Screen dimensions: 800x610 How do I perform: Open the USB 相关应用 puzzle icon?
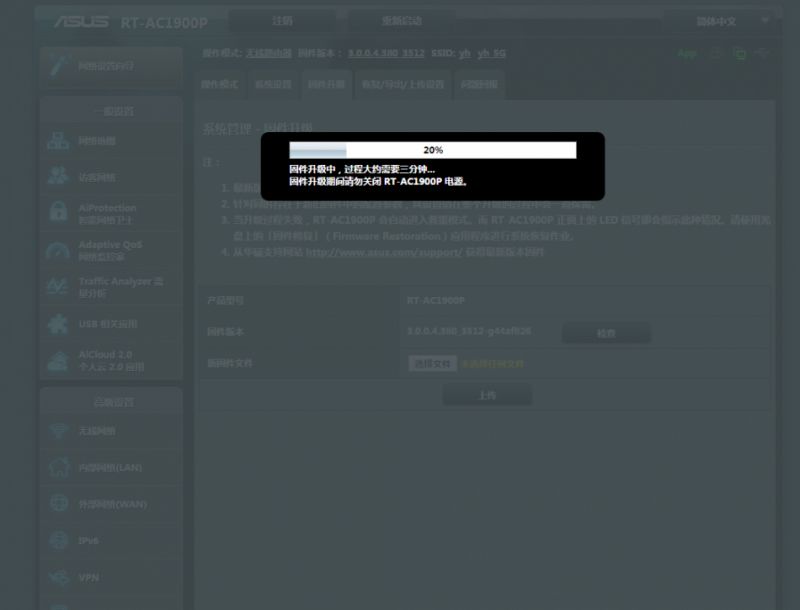pos(58,324)
